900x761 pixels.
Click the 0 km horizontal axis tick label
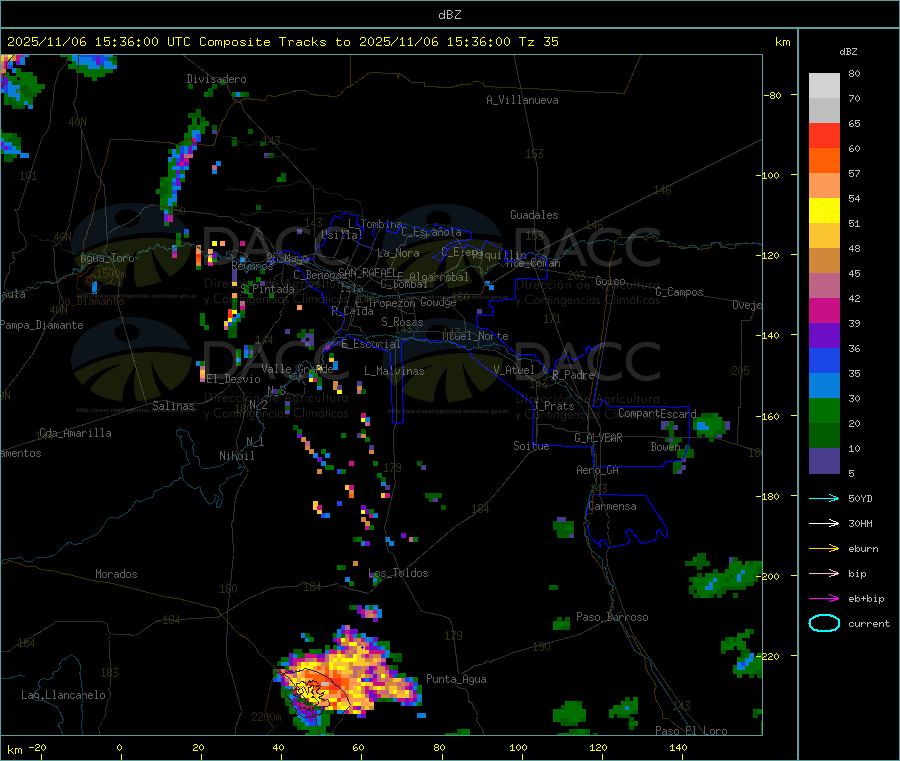(119, 747)
